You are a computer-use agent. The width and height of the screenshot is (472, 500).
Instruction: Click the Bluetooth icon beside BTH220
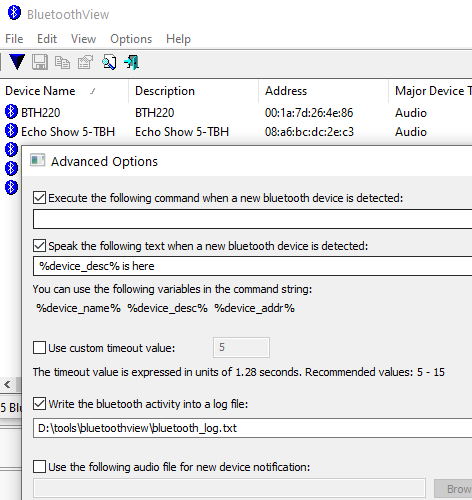[x=11, y=112]
